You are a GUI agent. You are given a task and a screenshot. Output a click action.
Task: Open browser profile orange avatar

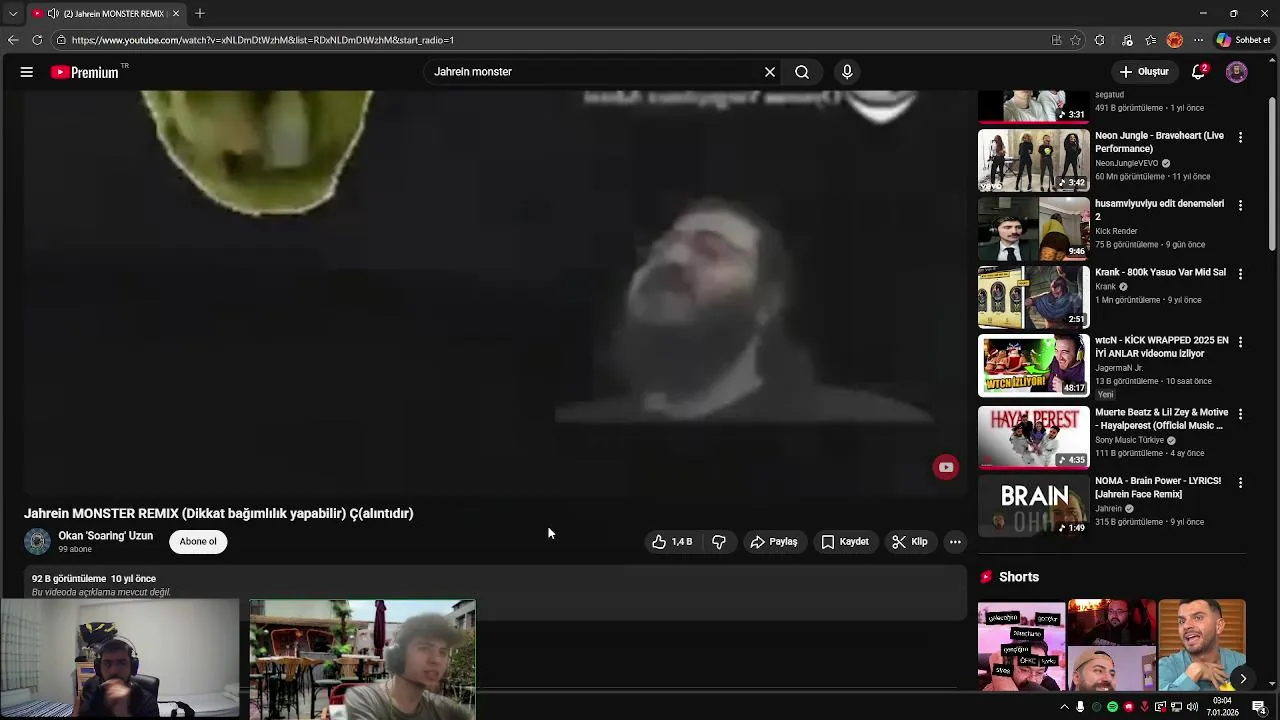coord(1175,40)
